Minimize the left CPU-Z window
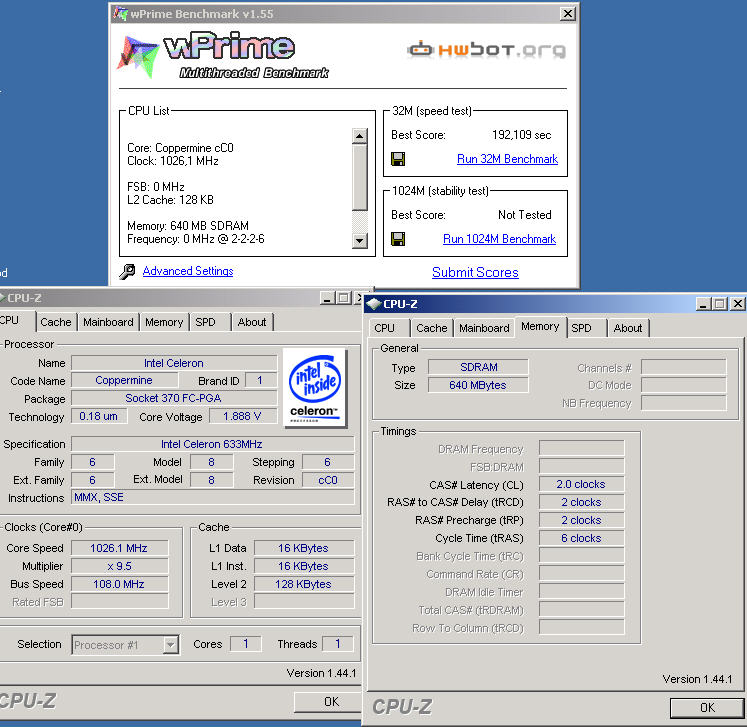Viewport: 747px width, 727px height. (x=326, y=298)
